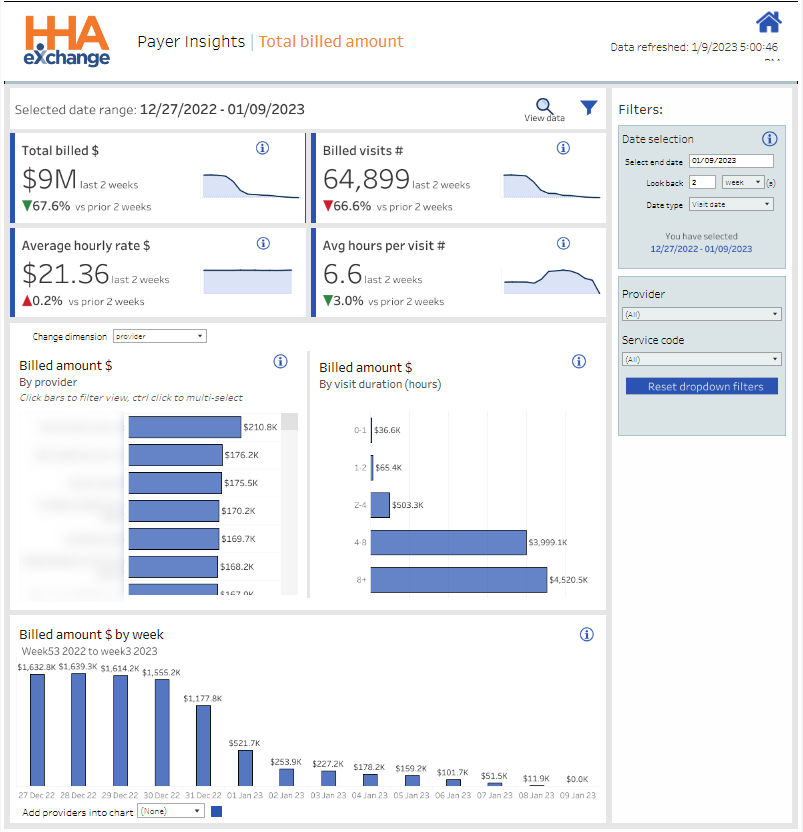Open the info icon on Total billed $
Screen dimensions: 803x832
[x=263, y=148]
